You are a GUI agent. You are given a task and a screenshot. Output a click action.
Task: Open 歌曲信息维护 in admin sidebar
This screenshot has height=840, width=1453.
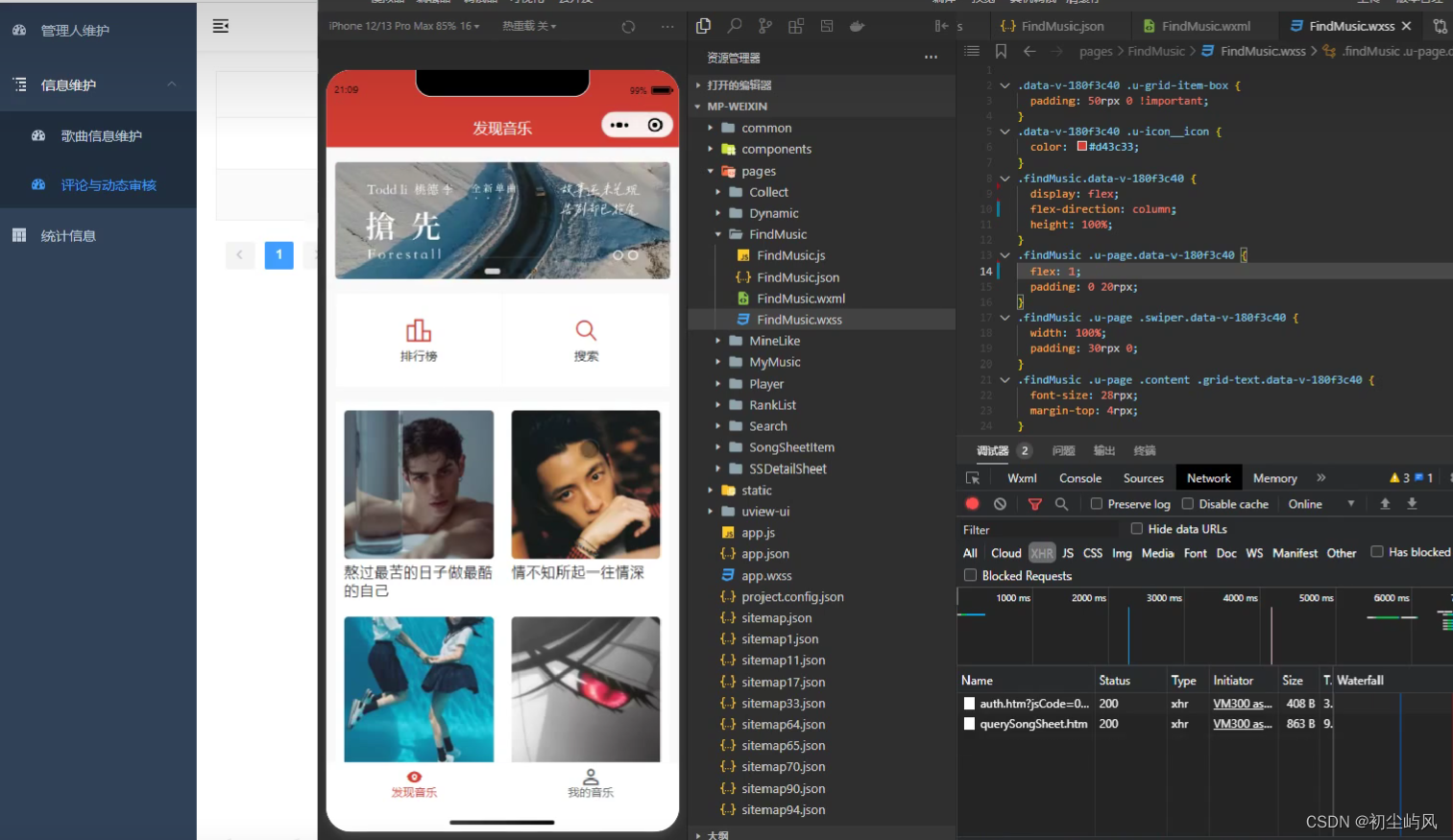pyautogui.click(x=101, y=136)
